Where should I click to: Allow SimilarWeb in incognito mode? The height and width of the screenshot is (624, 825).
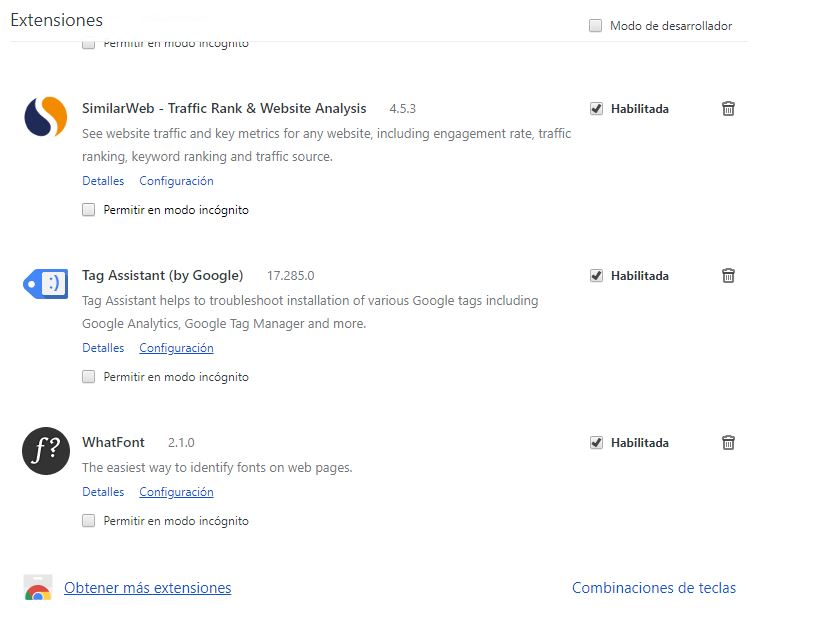pyautogui.click(x=88, y=210)
